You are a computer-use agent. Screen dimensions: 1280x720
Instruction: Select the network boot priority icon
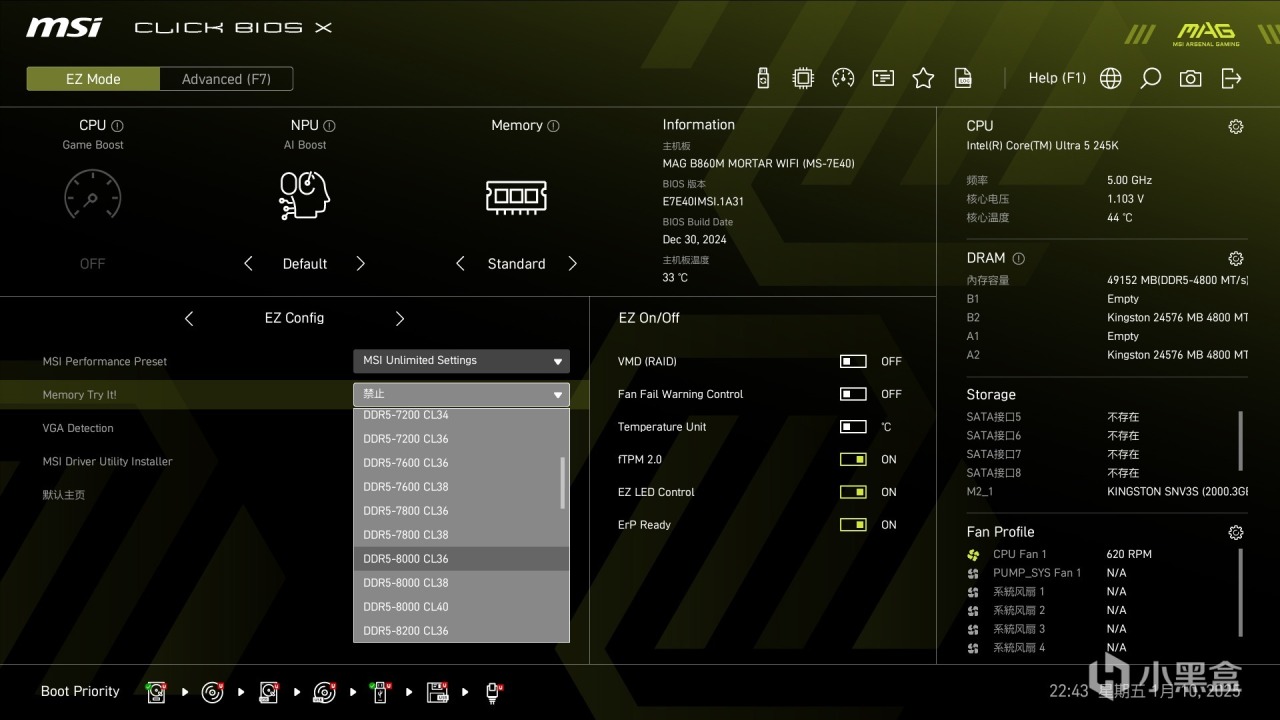click(494, 692)
